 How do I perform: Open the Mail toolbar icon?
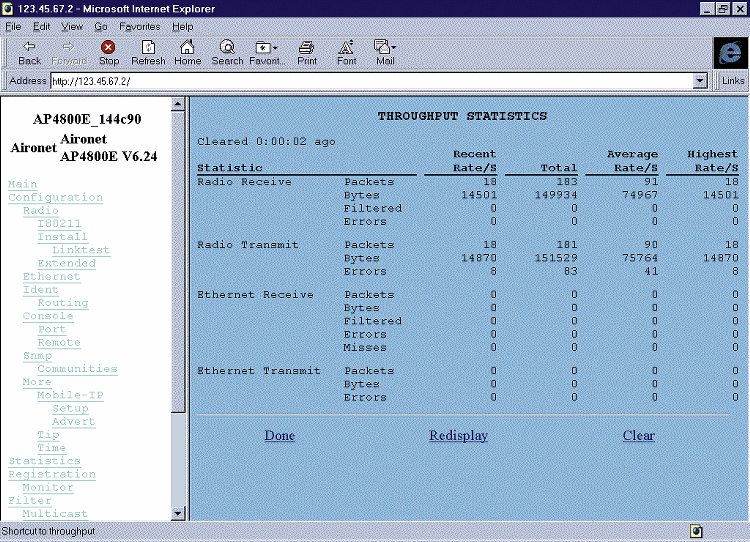(385, 53)
